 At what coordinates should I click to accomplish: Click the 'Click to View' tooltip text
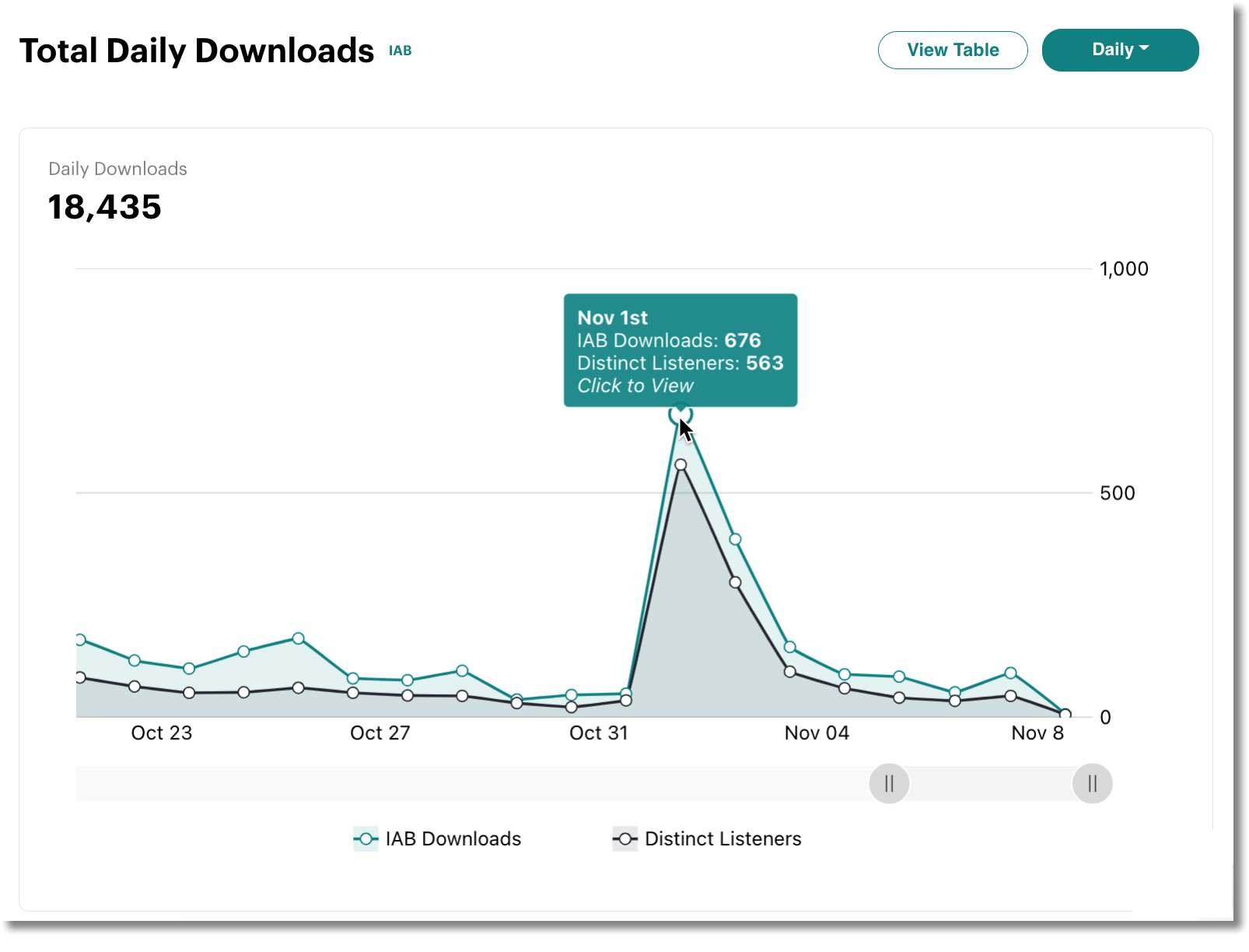tap(635, 386)
